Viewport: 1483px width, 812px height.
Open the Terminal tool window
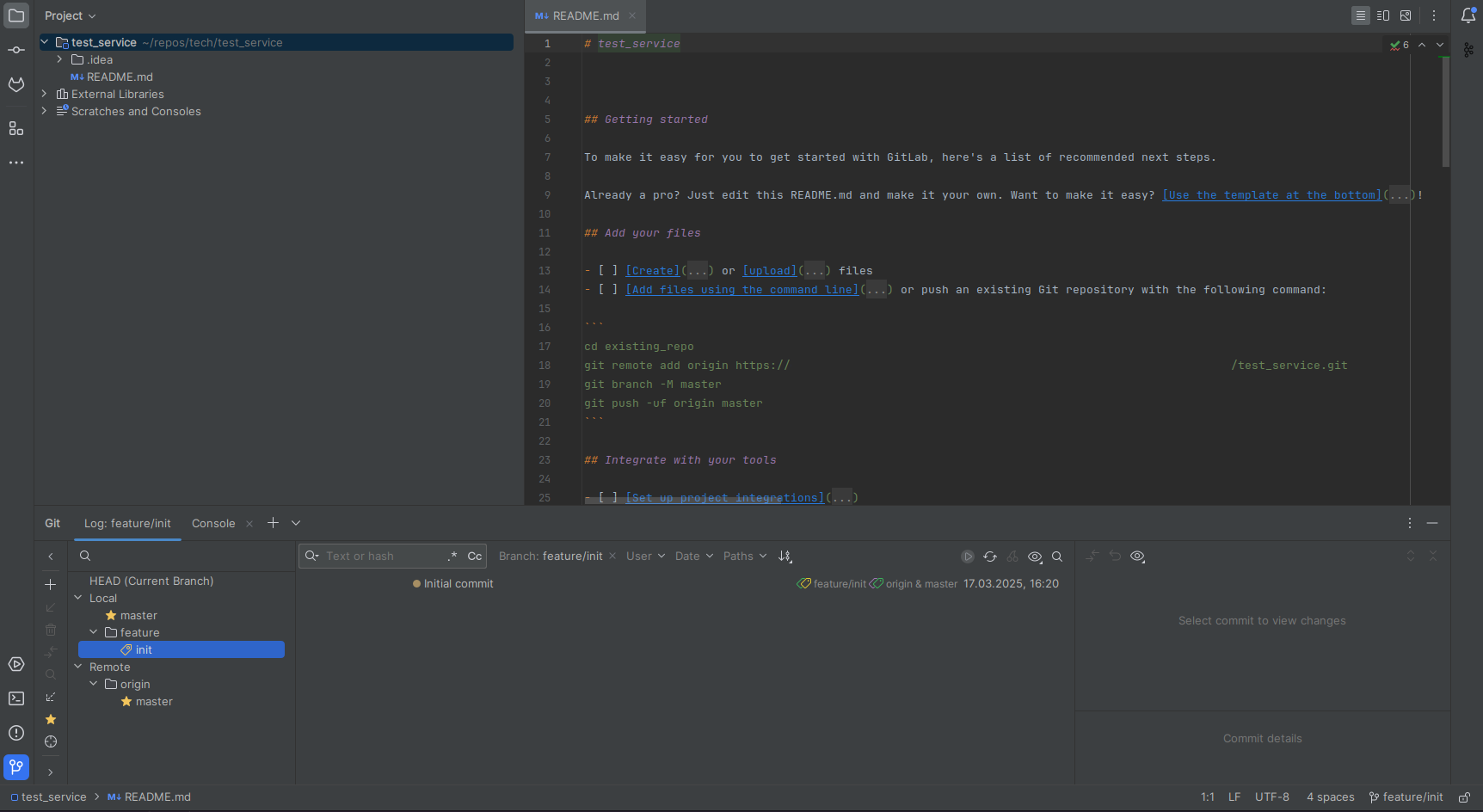coord(16,698)
